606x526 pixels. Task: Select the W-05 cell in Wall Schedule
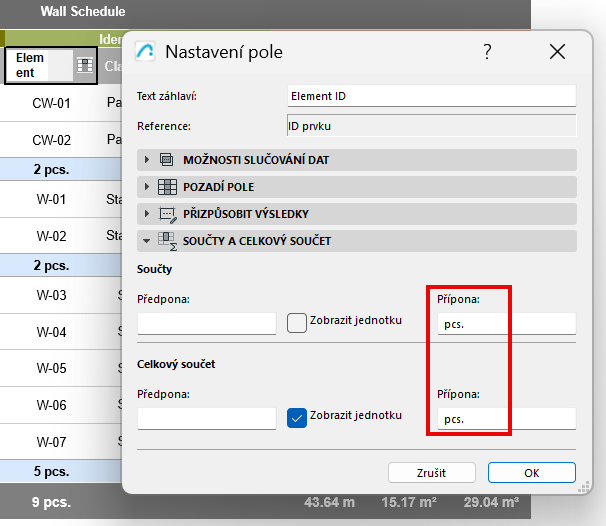click(x=51, y=368)
